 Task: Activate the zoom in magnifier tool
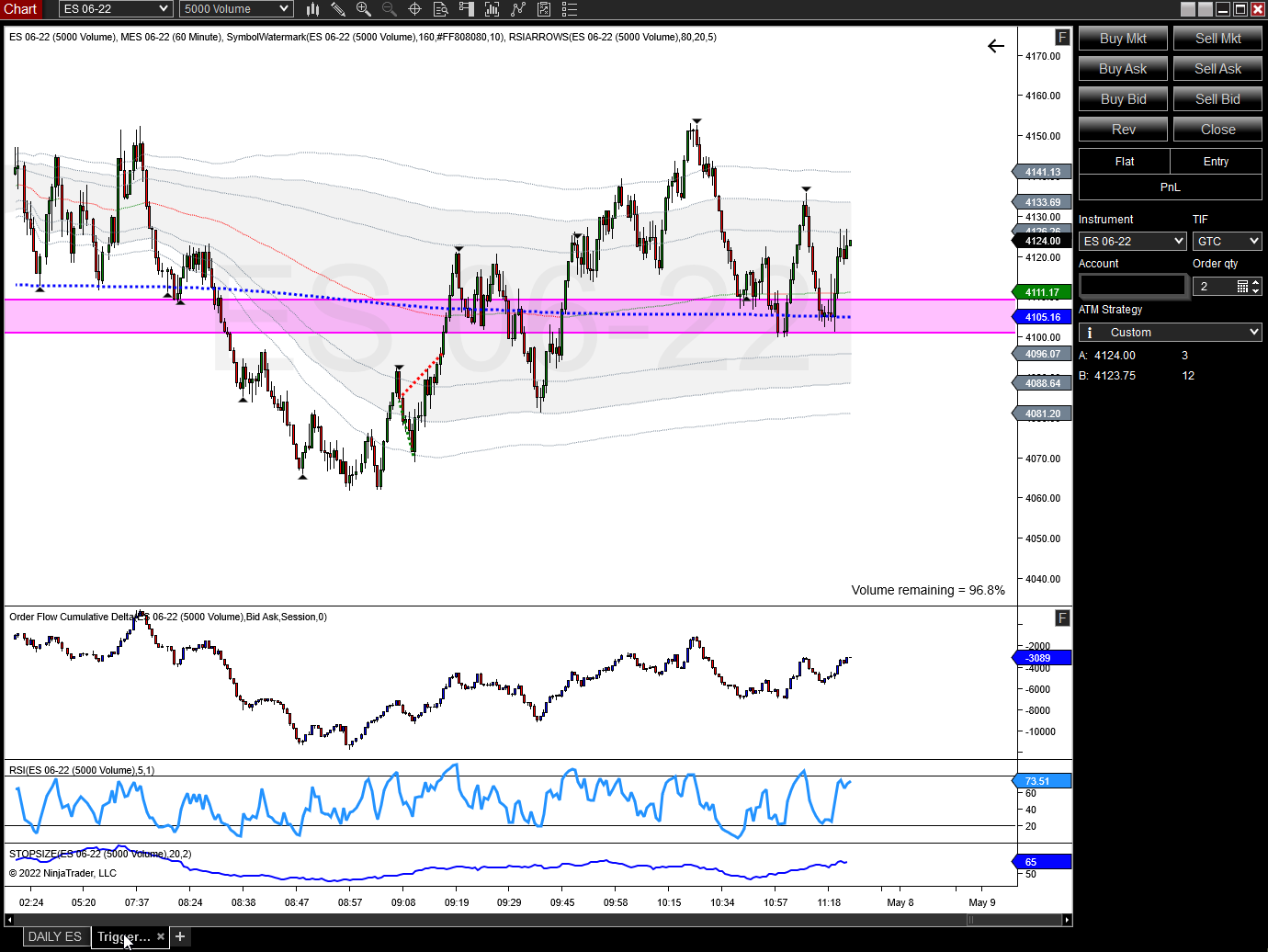point(364,9)
